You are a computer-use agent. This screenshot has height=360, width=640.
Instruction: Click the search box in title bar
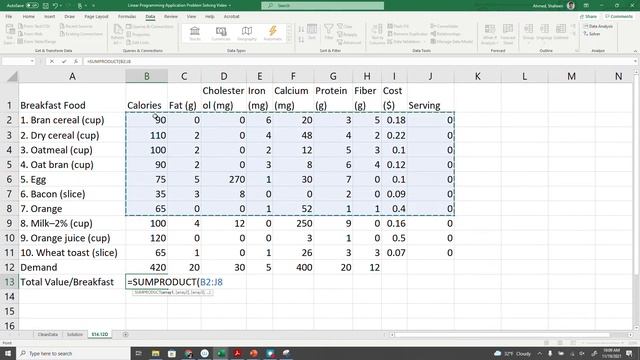[322, 6]
